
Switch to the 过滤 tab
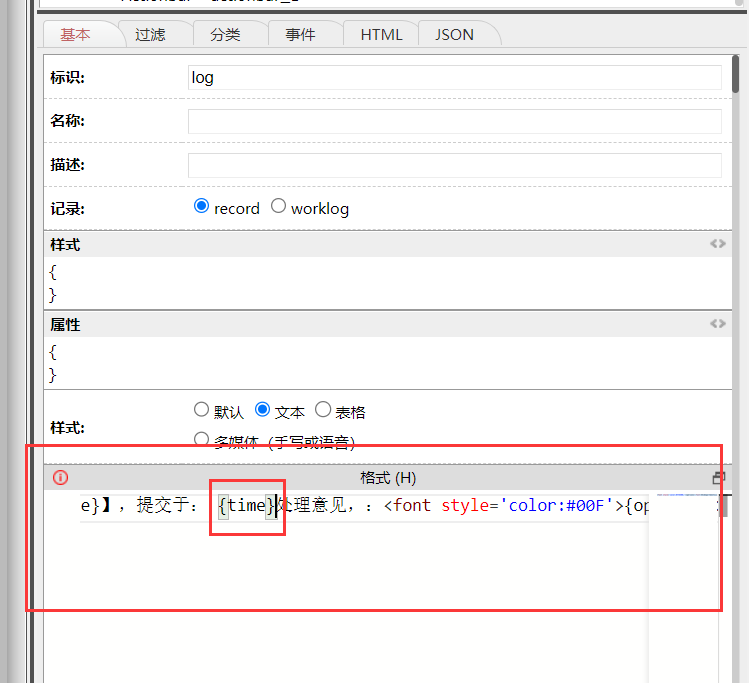[150, 34]
